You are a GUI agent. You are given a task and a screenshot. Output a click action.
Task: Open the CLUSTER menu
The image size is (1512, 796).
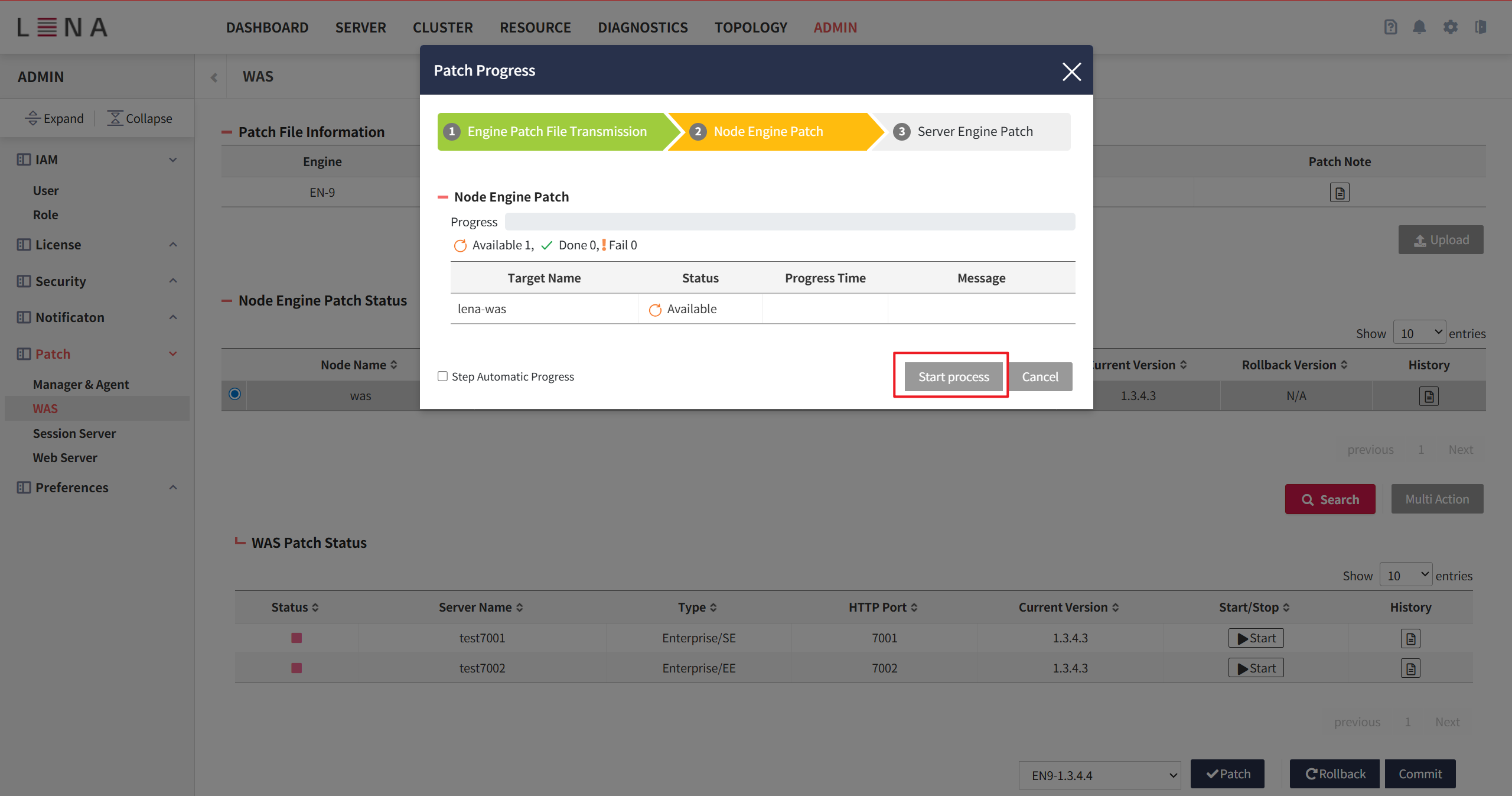(x=442, y=27)
